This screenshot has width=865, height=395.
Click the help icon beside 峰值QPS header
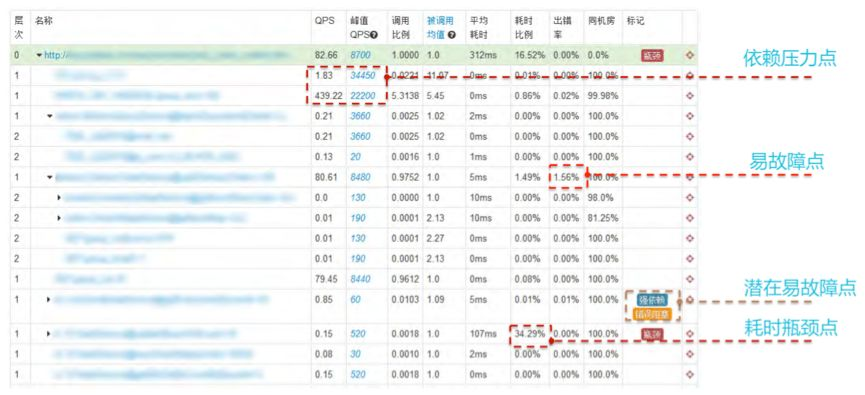374,35
